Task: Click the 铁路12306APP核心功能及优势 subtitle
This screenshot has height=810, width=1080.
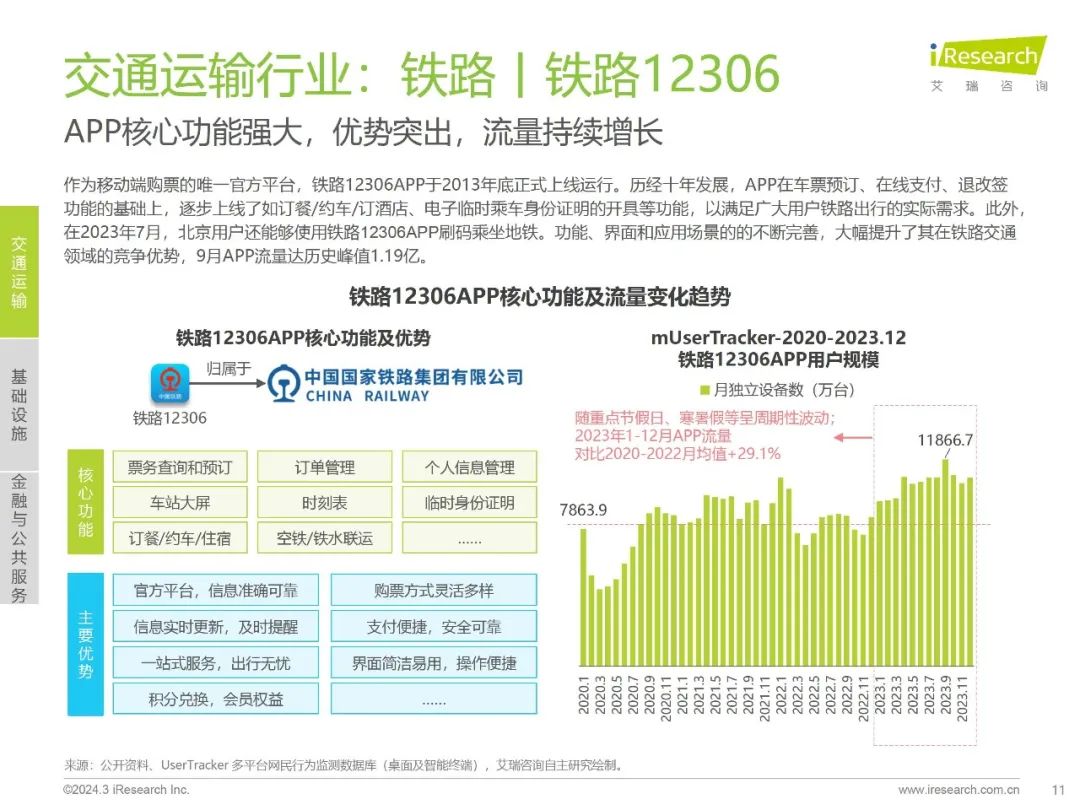Action: click(303, 338)
